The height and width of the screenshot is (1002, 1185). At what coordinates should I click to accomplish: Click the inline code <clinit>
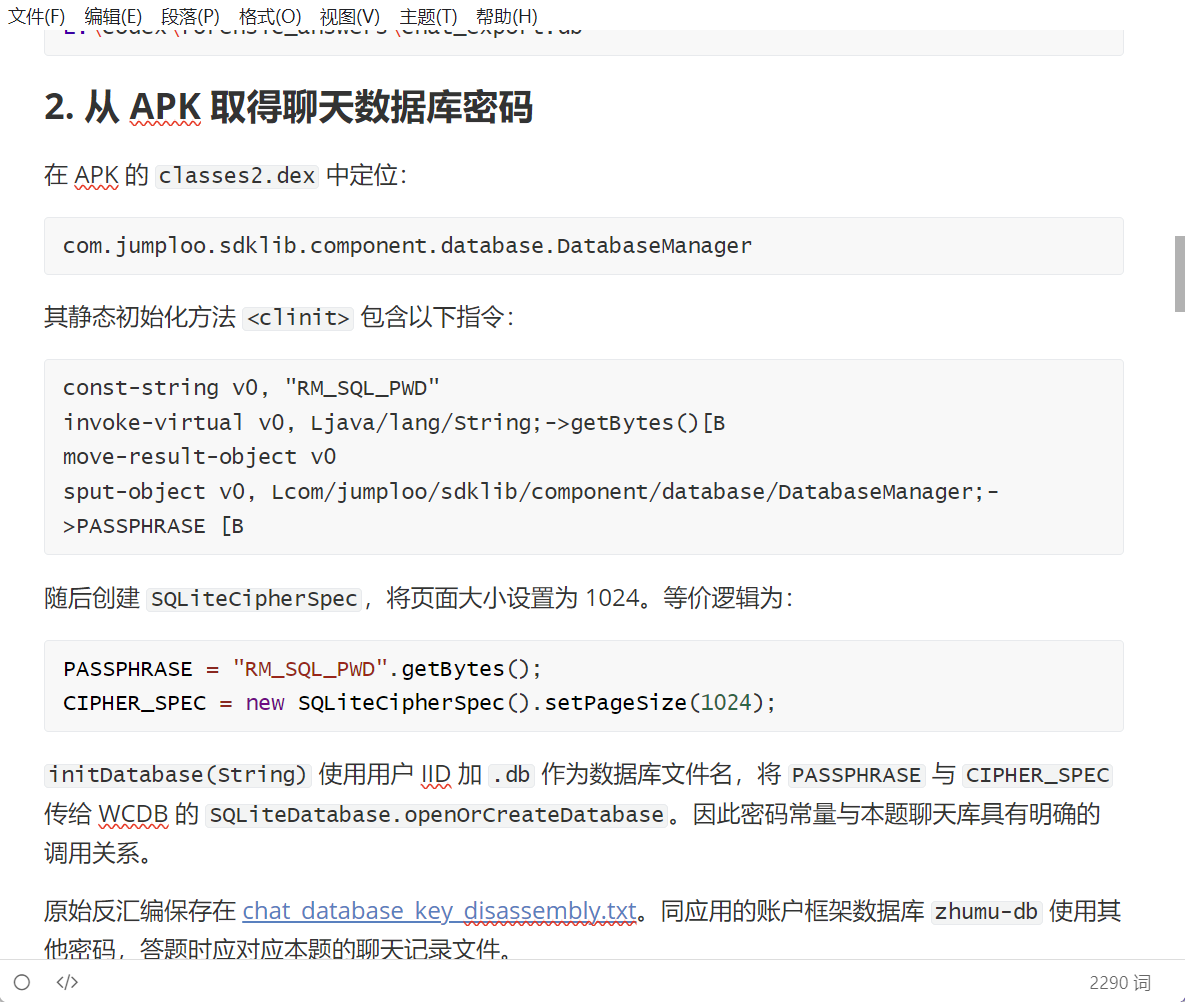coord(299,317)
